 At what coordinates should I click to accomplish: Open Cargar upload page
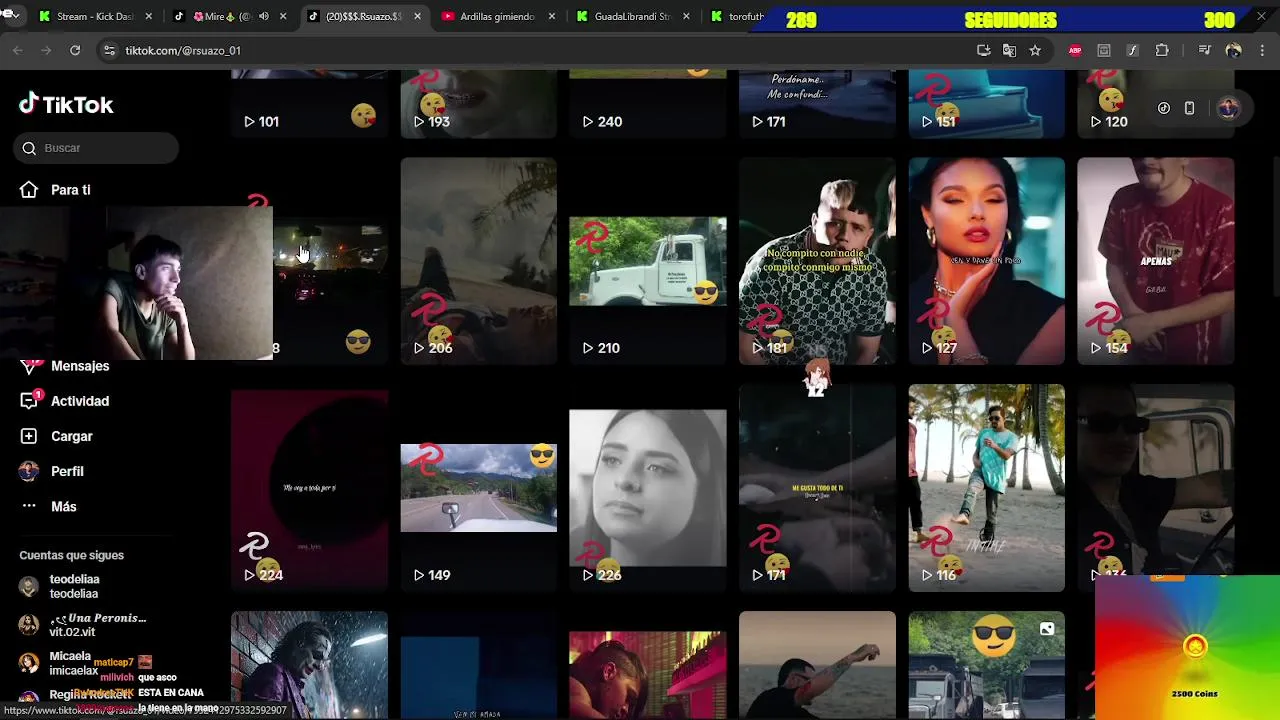[72, 436]
